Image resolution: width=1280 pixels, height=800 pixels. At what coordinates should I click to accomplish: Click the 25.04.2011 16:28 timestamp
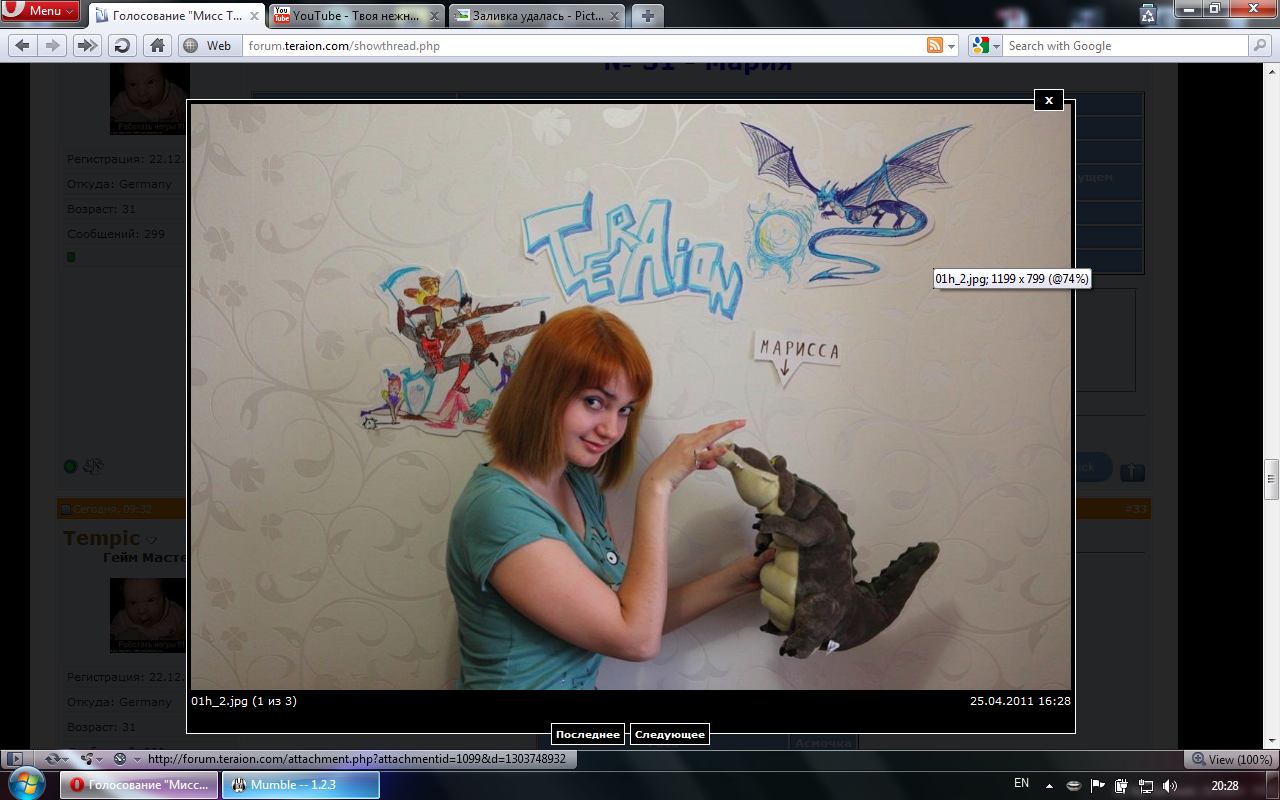(x=1020, y=701)
